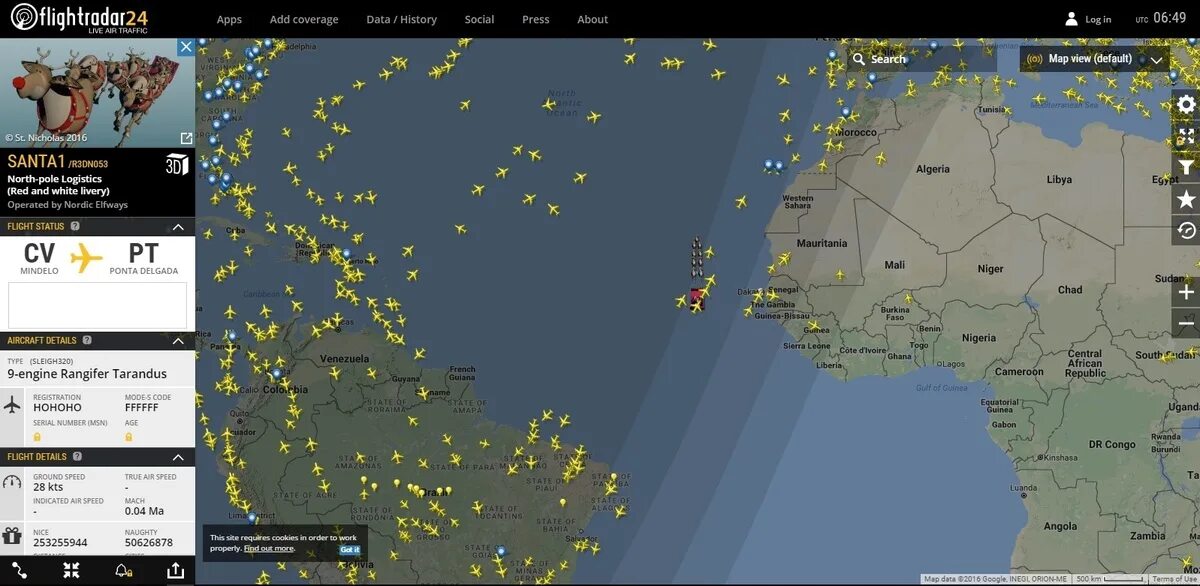Toggle fullscreen map mode
Viewport: 1200px width, 586px height.
(x=1186, y=136)
